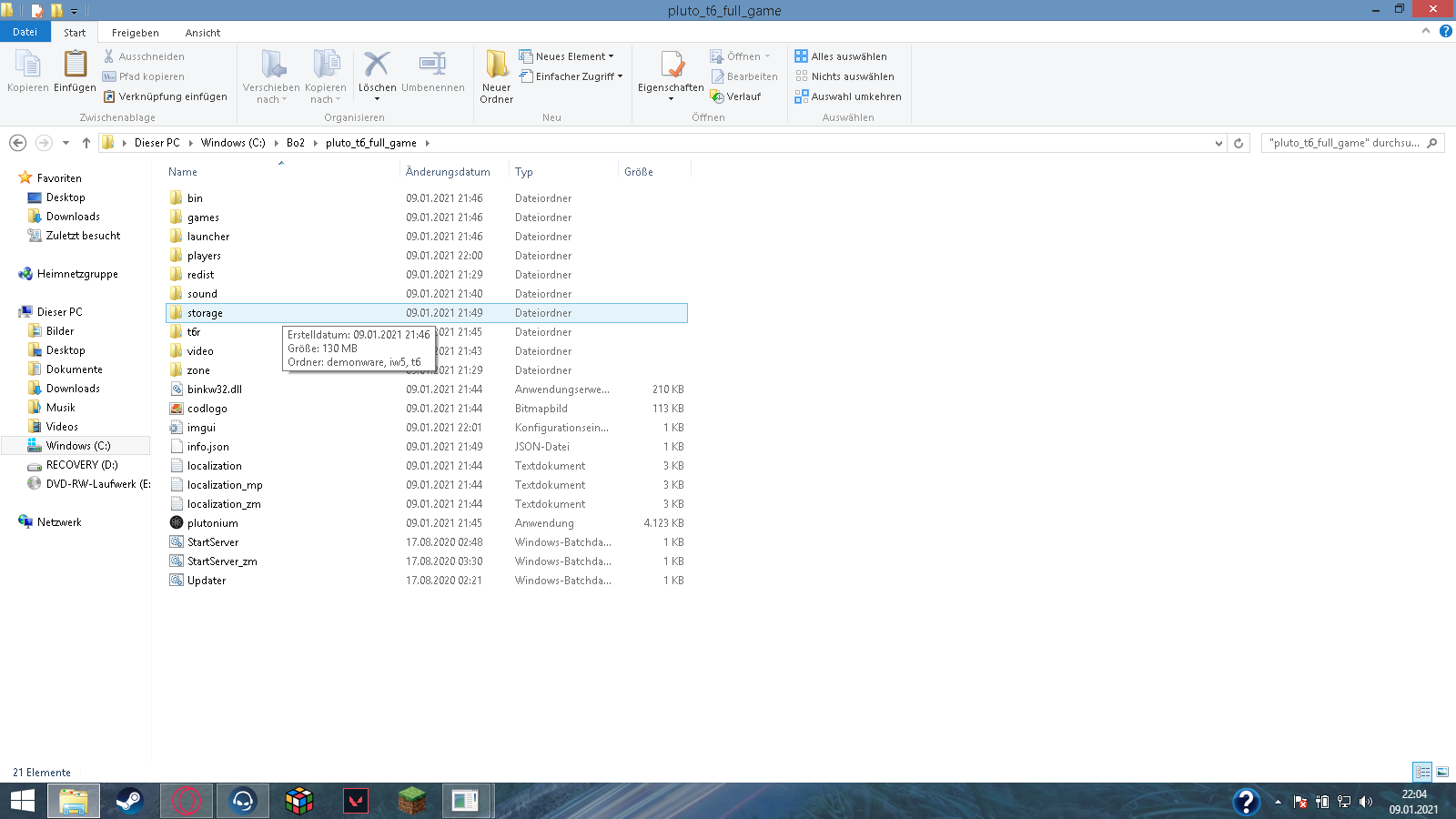
Task: Navigate up one folder level arrow
Action: [x=86, y=143]
